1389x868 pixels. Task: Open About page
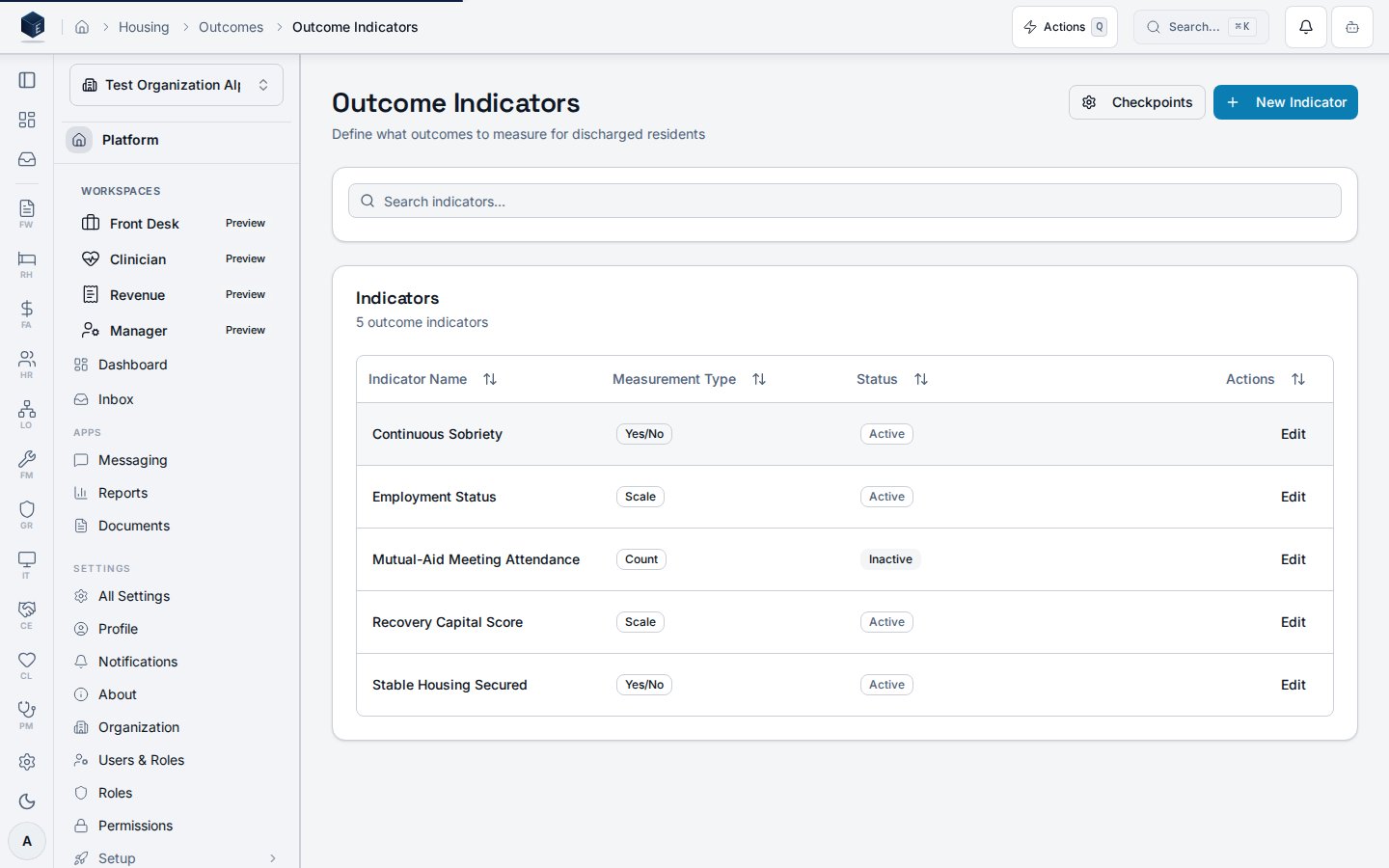177,694
